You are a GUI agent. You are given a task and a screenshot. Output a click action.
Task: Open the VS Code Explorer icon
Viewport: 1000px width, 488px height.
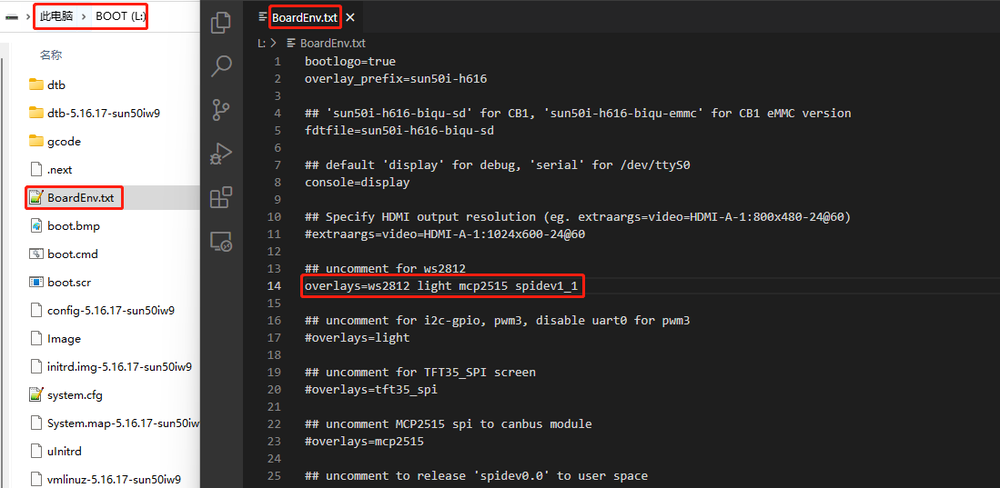pyautogui.click(x=221, y=22)
